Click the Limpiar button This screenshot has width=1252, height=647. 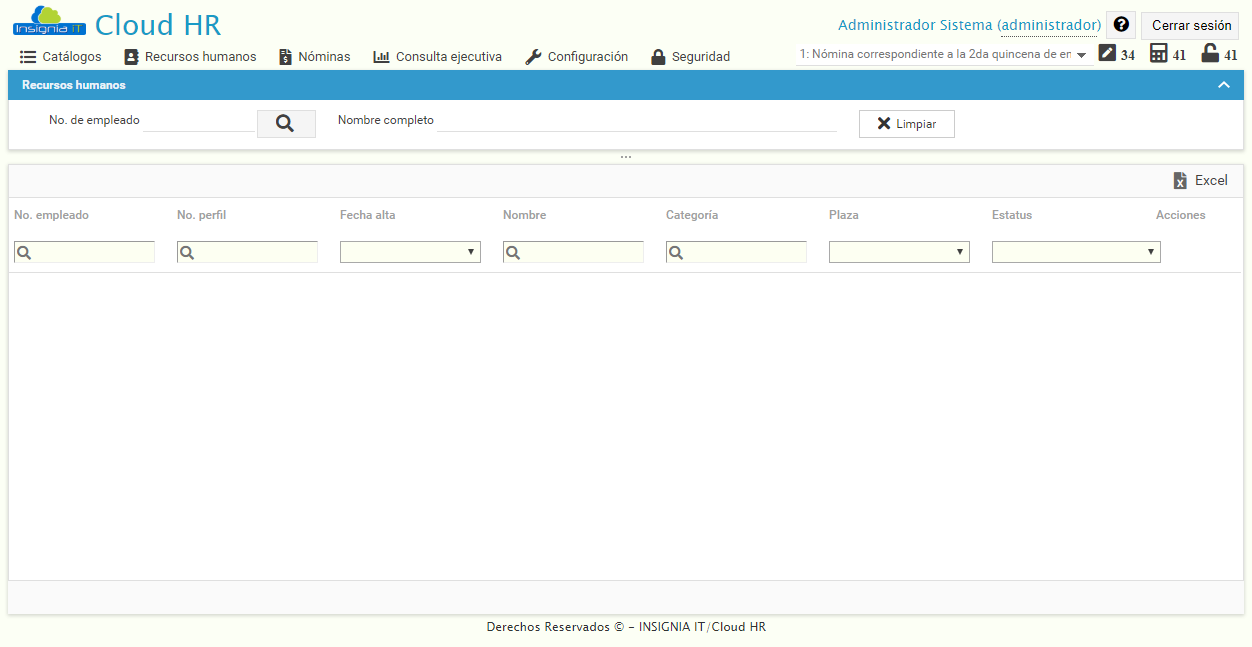[906, 123]
